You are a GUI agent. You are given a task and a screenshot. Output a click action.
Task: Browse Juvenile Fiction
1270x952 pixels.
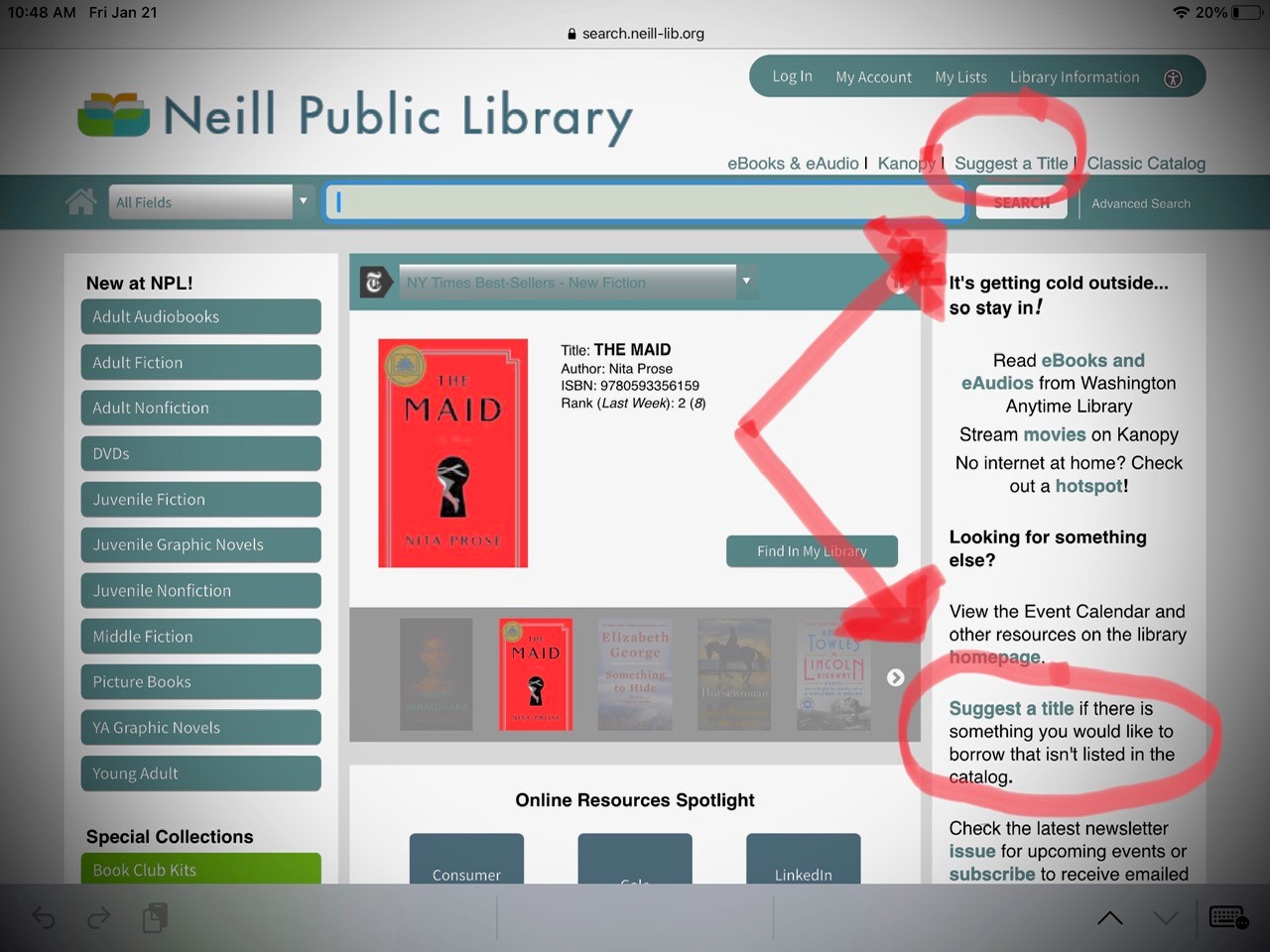[x=200, y=500]
